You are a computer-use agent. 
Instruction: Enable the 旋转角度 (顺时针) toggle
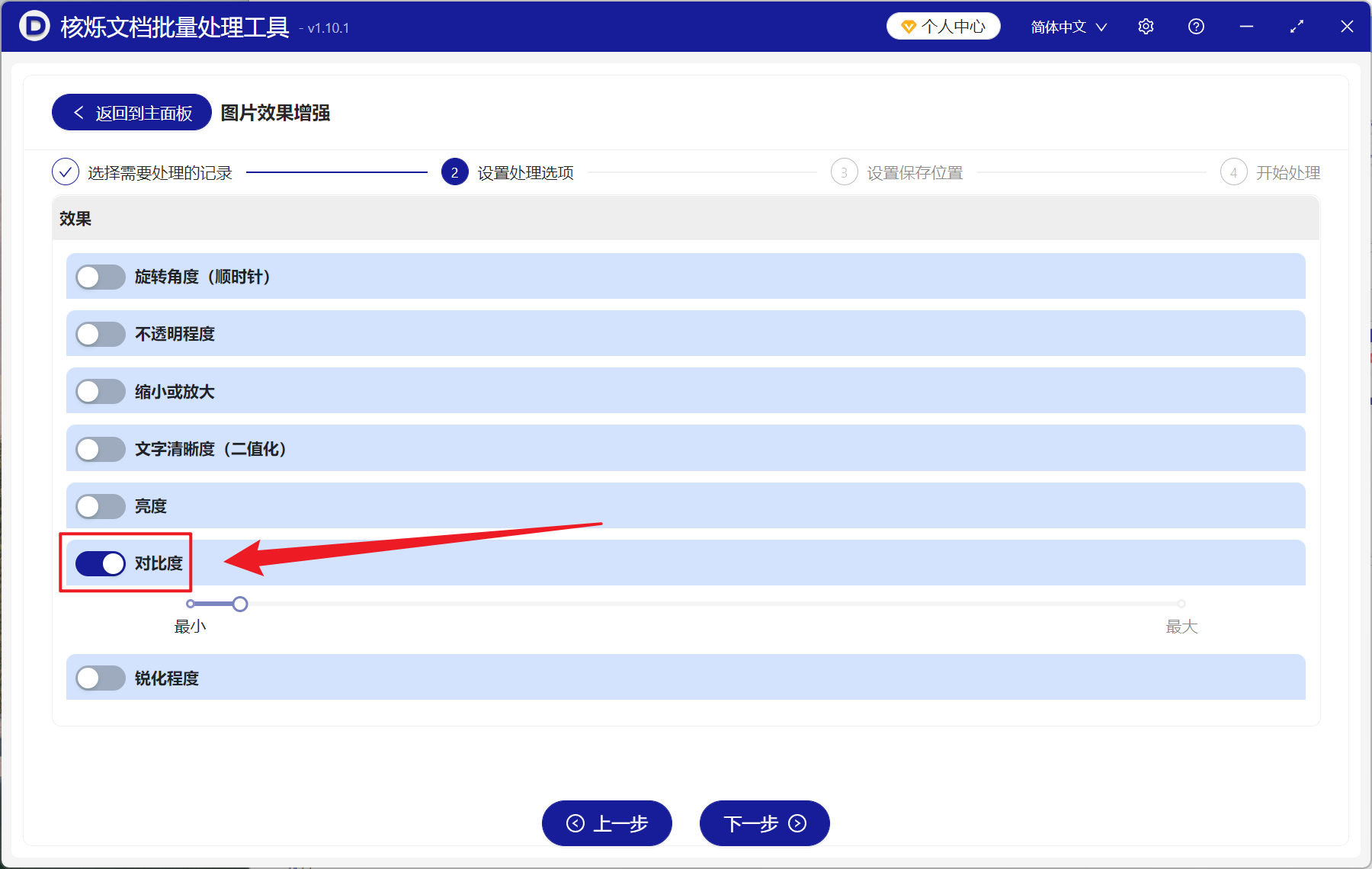(100, 277)
